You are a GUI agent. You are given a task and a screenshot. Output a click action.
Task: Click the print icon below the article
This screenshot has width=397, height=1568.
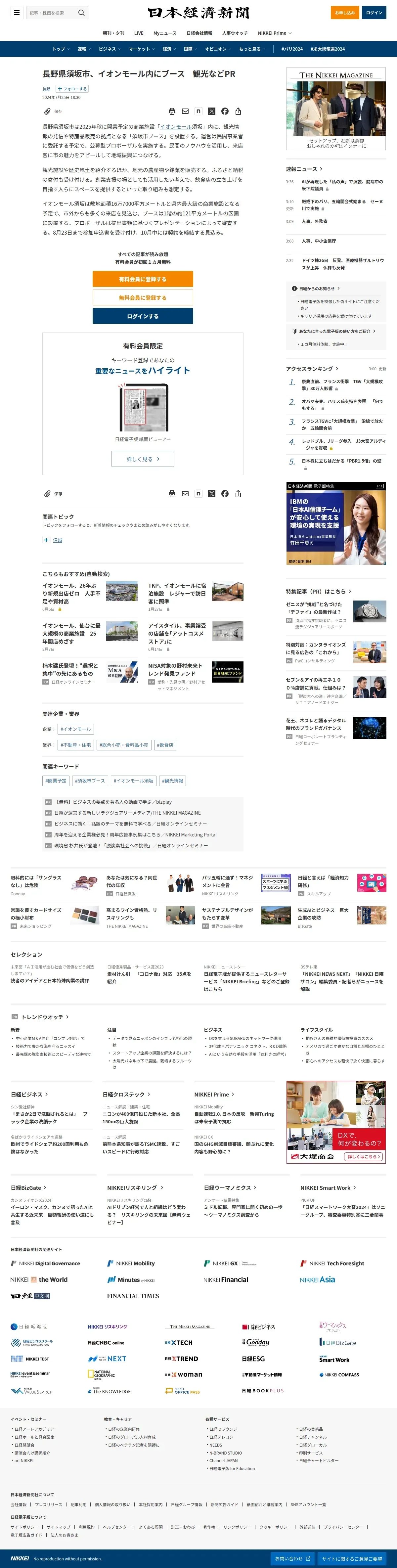coord(172,494)
